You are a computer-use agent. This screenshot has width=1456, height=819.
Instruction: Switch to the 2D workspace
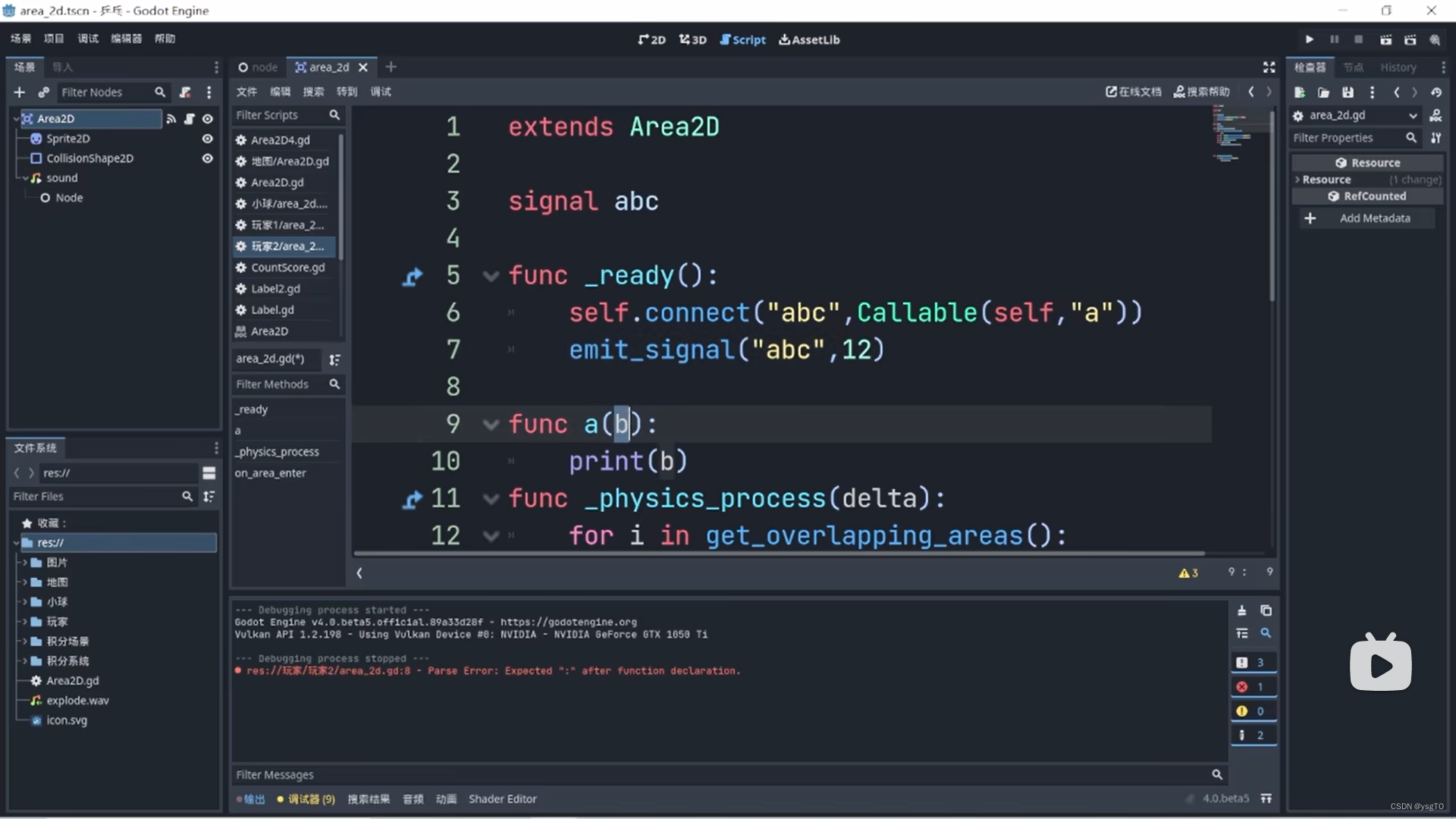(651, 39)
